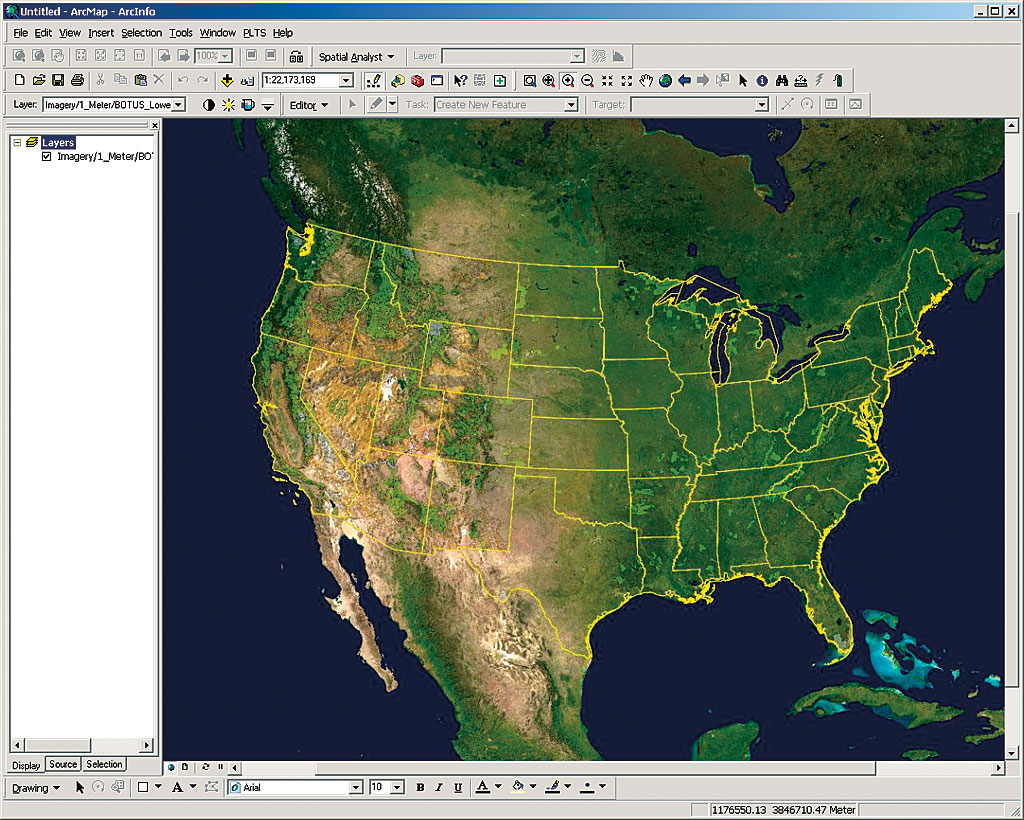
Task: Select the Zoom Out magnifier tool
Action: click(587, 80)
